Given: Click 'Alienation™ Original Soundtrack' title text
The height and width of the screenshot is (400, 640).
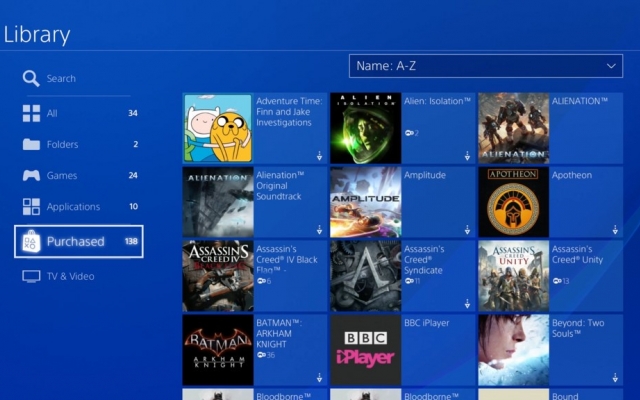Looking at the screenshot, I should tap(280, 186).
